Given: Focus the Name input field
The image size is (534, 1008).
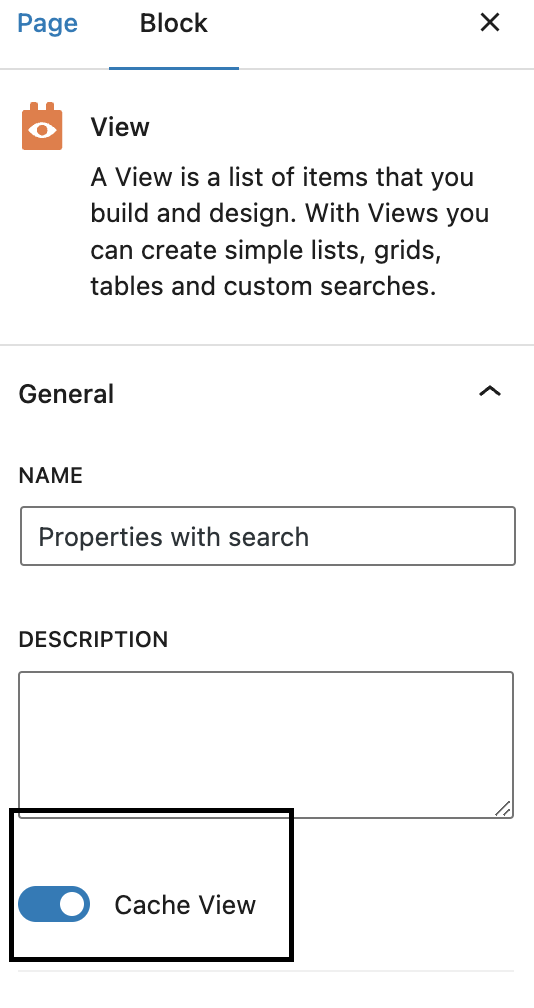Looking at the screenshot, I should click(267, 536).
